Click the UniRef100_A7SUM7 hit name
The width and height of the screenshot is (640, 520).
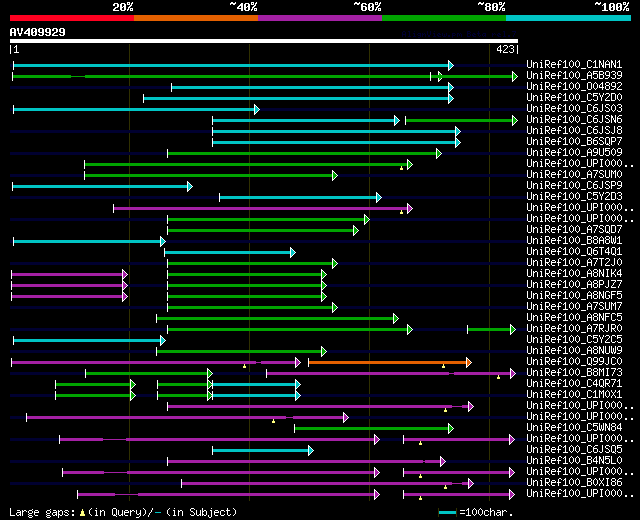(574, 307)
